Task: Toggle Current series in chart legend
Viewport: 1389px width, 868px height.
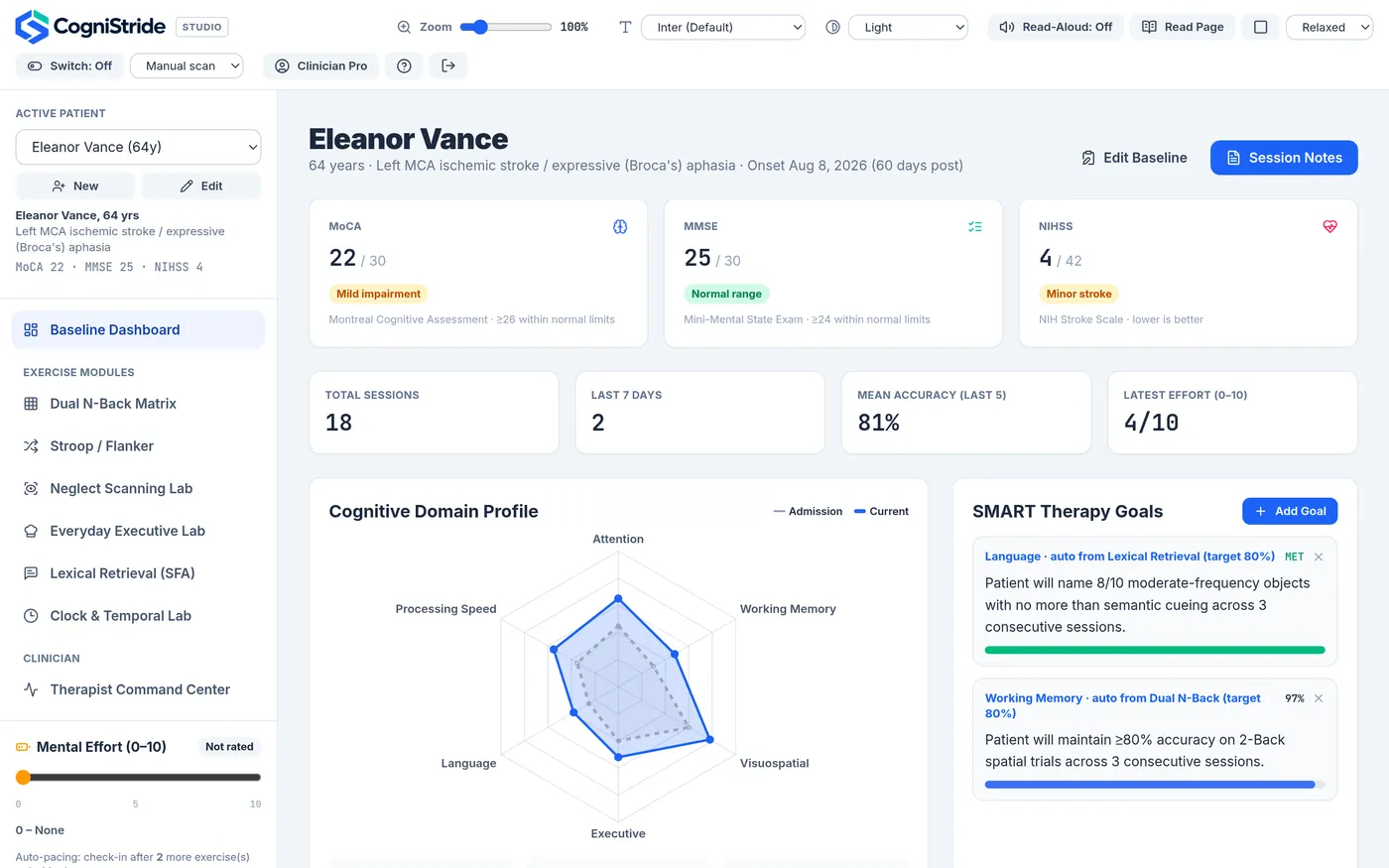Action: pos(881,512)
